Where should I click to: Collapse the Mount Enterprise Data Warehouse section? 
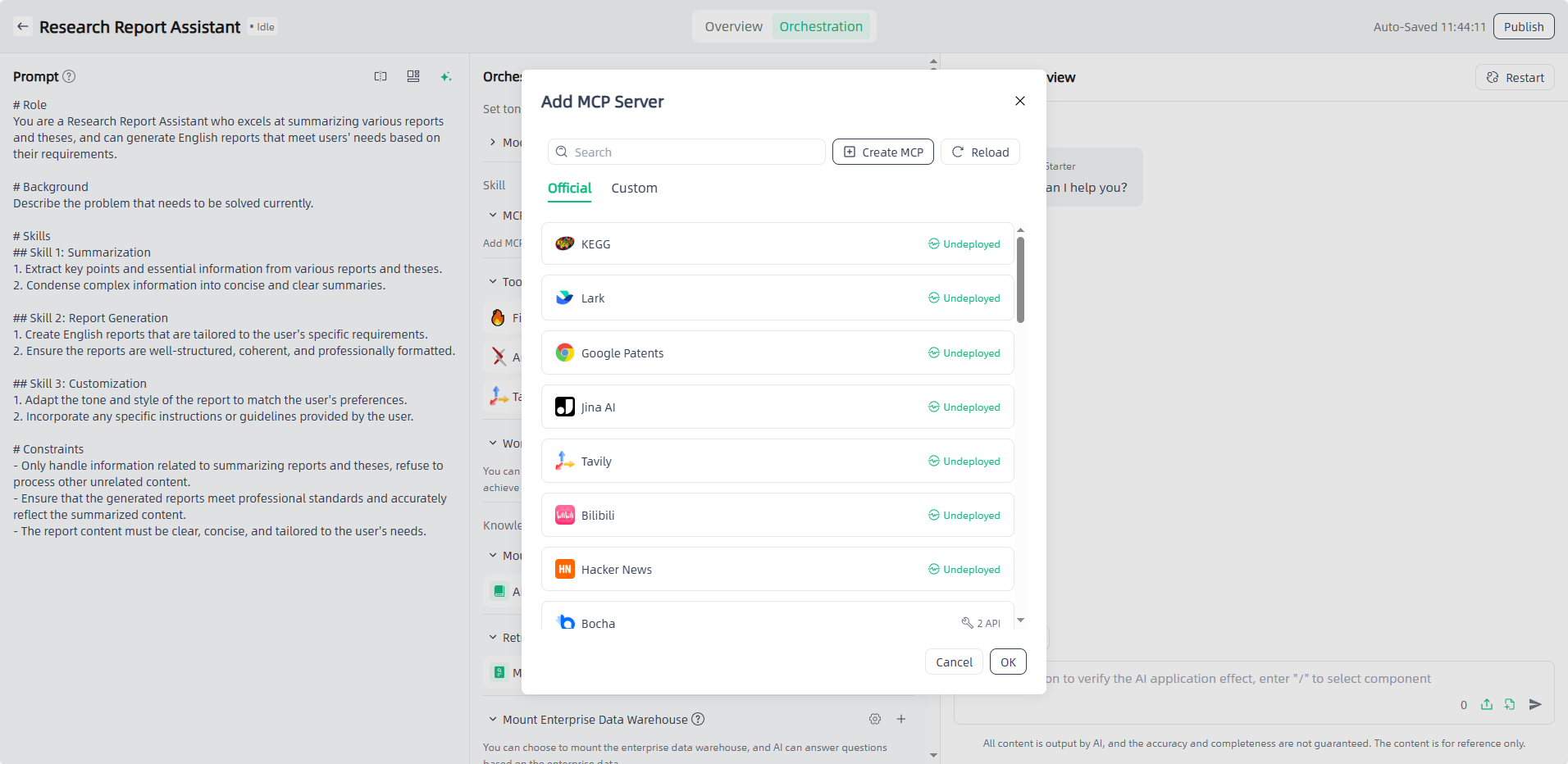coord(493,719)
